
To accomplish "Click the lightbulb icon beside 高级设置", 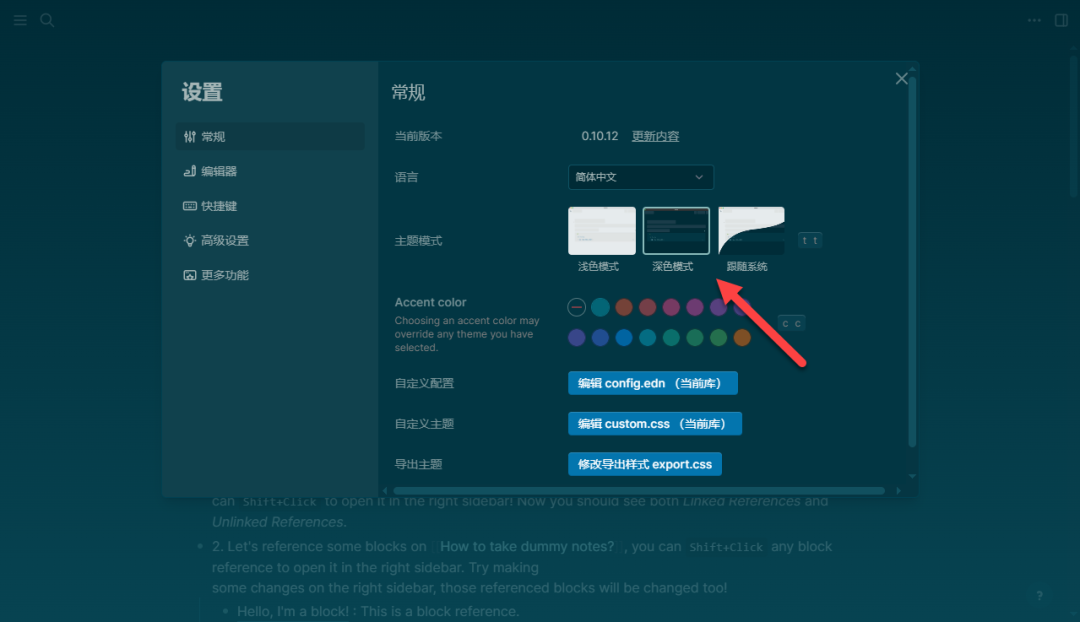I will click(190, 240).
